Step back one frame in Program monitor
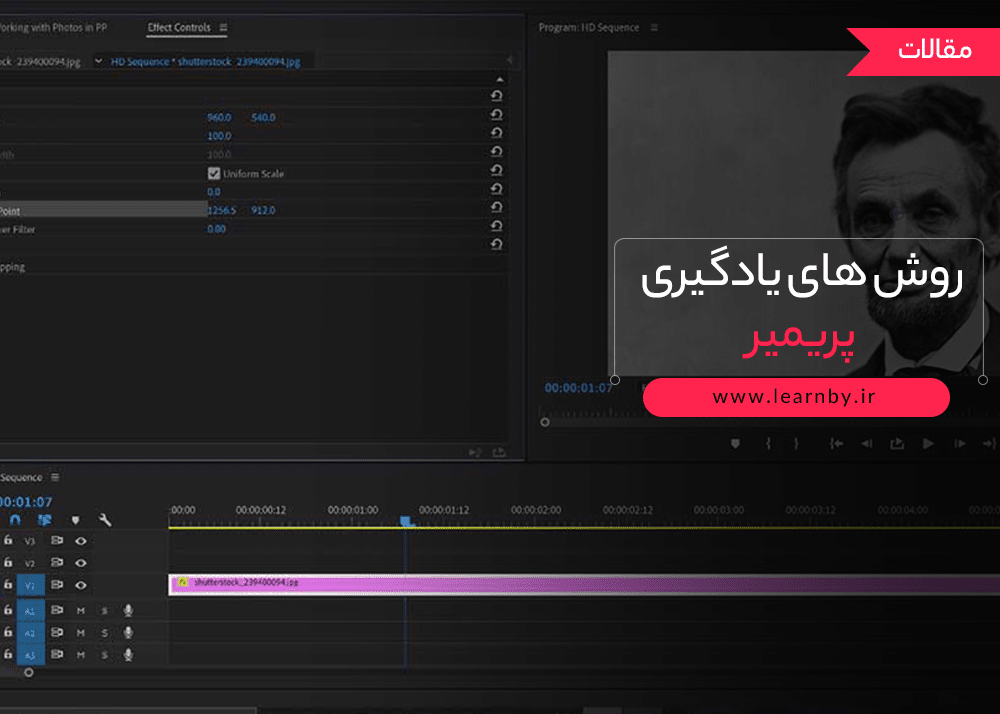Viewport: 1000px width, 714px height. pyautogui.click(x=867, y=444)
